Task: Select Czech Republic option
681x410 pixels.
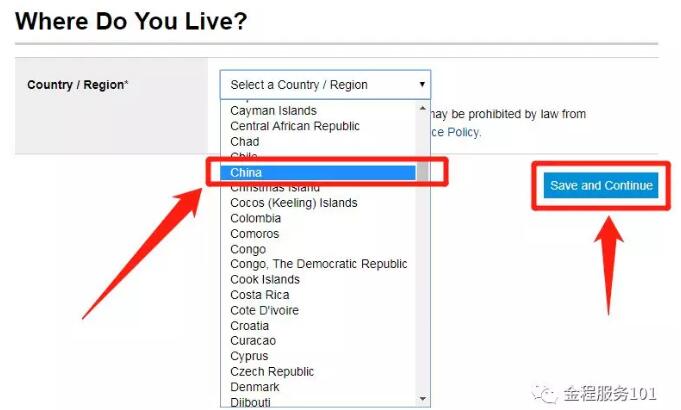Action: coord(272,372)
